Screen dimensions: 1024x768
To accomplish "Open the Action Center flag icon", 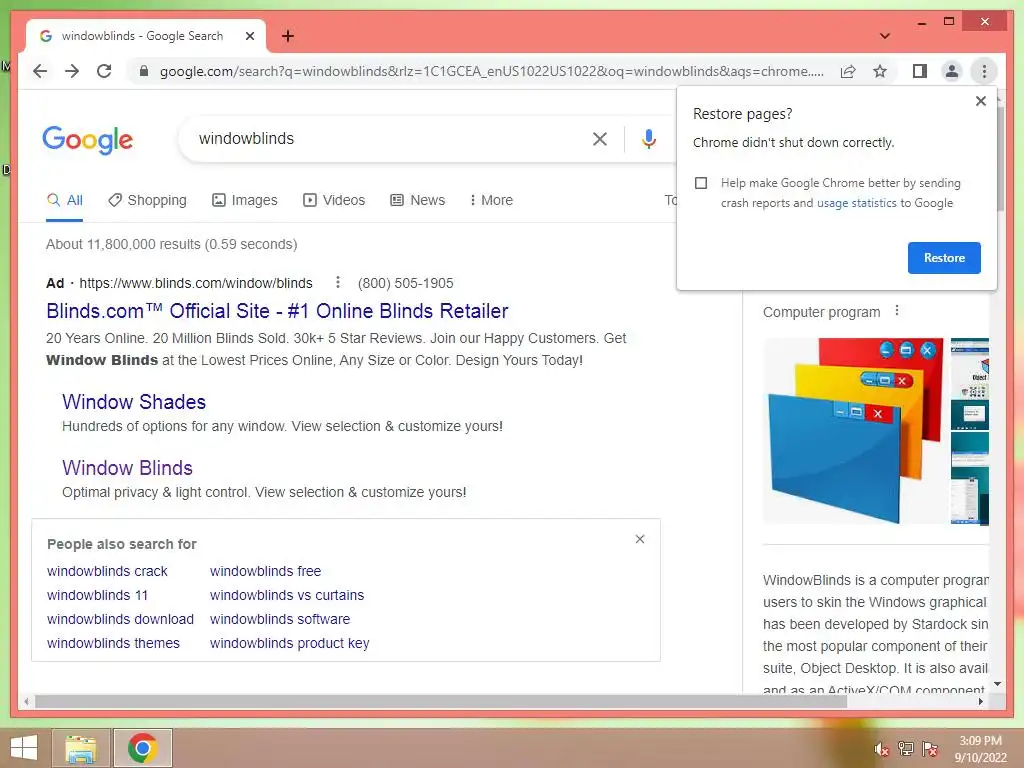I will click(x=930, y=749).
